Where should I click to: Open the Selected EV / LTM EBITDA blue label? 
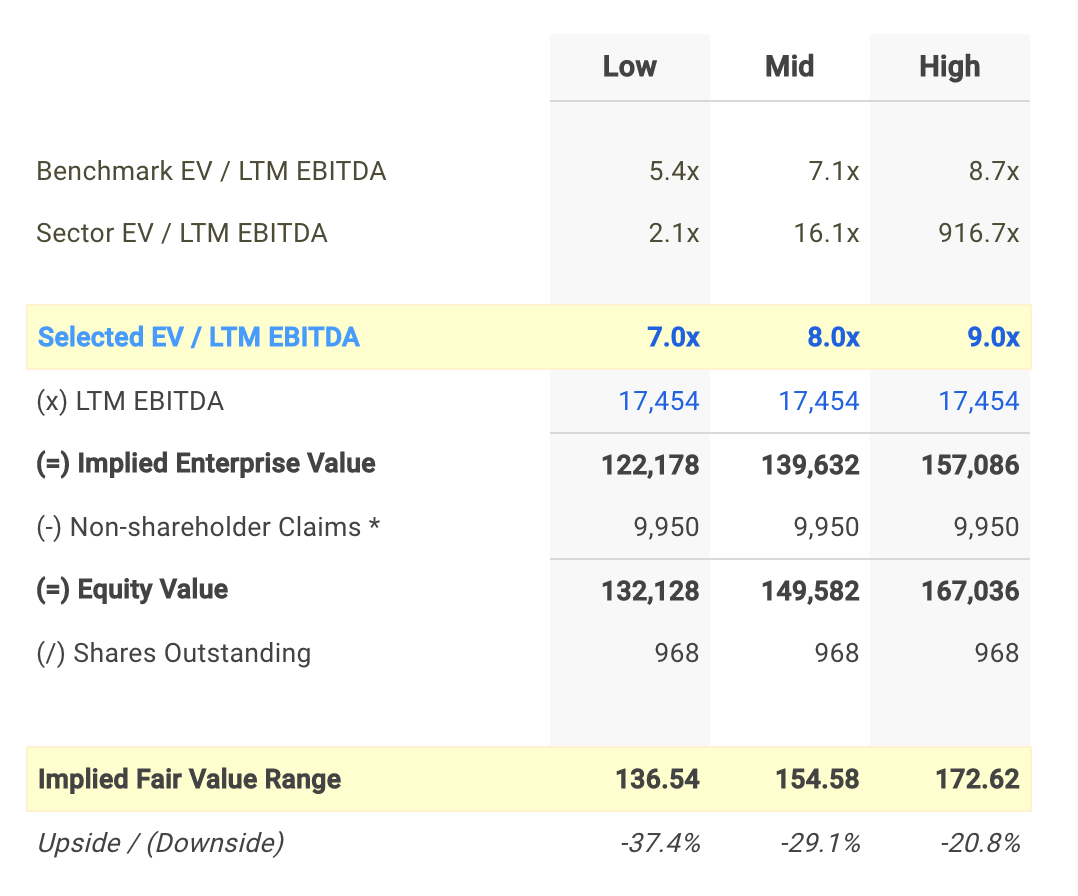tap(198, 337)
